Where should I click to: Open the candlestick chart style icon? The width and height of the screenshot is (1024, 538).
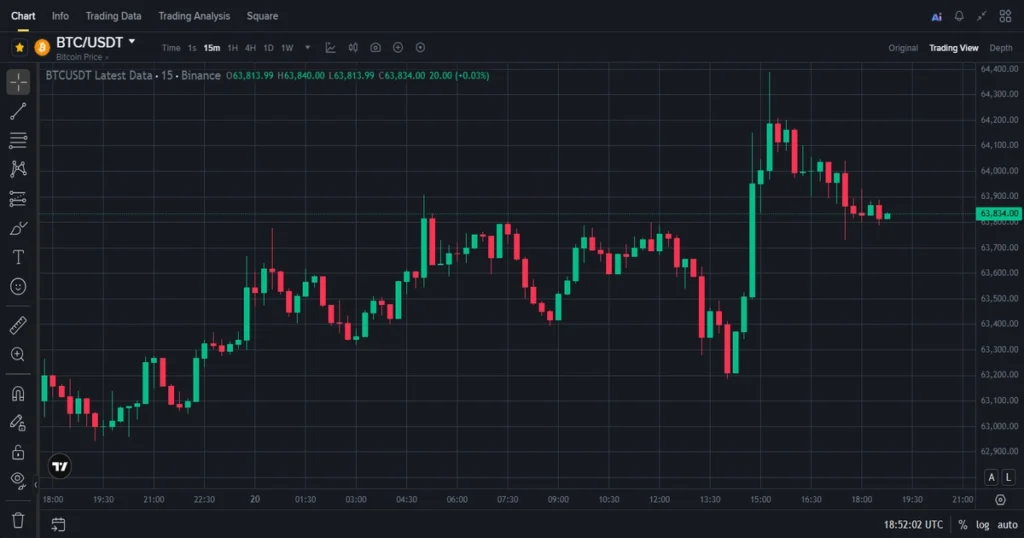click(353, 48)
